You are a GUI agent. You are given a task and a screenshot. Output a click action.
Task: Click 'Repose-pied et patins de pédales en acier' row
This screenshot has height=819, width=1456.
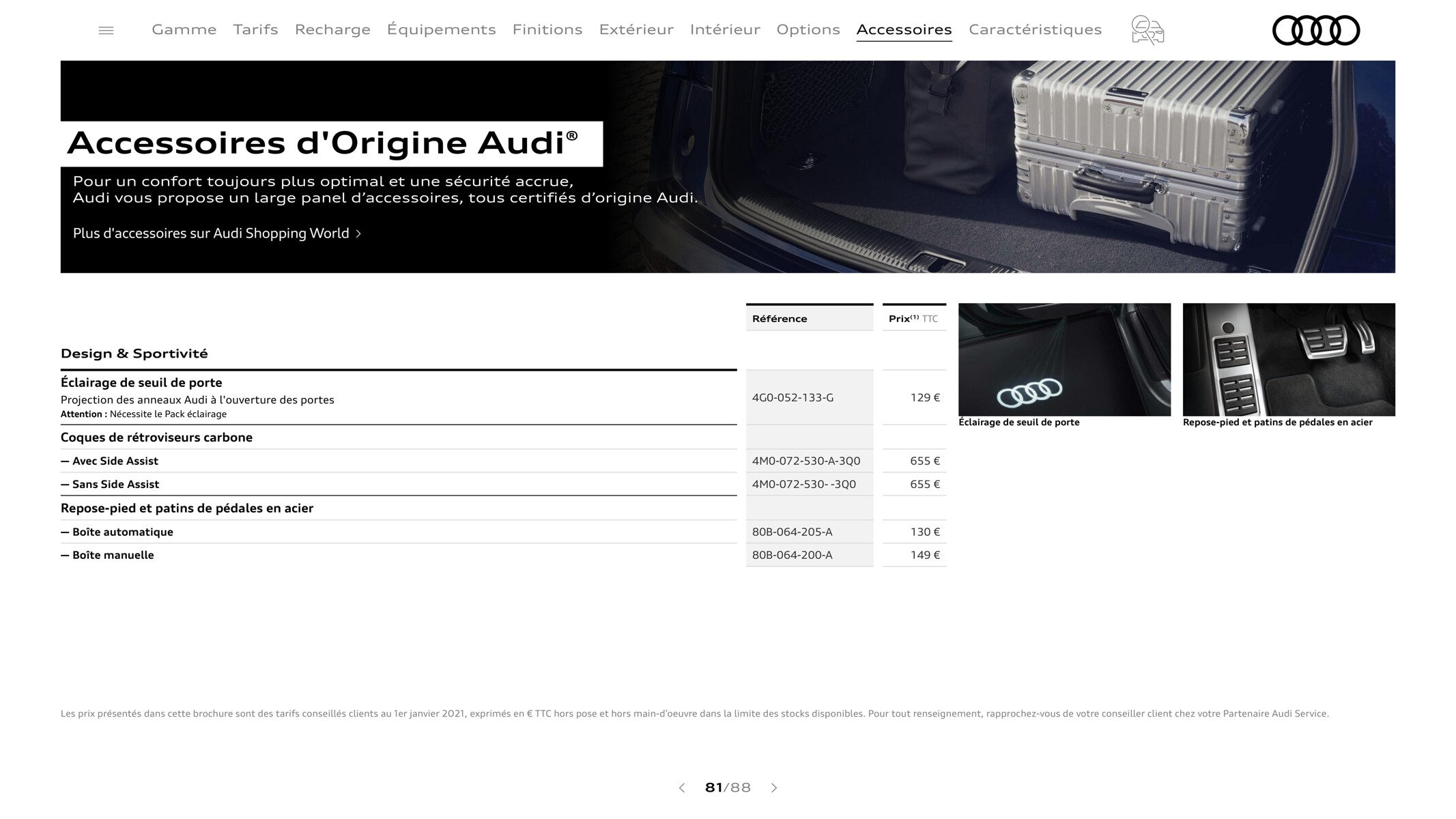399,508
